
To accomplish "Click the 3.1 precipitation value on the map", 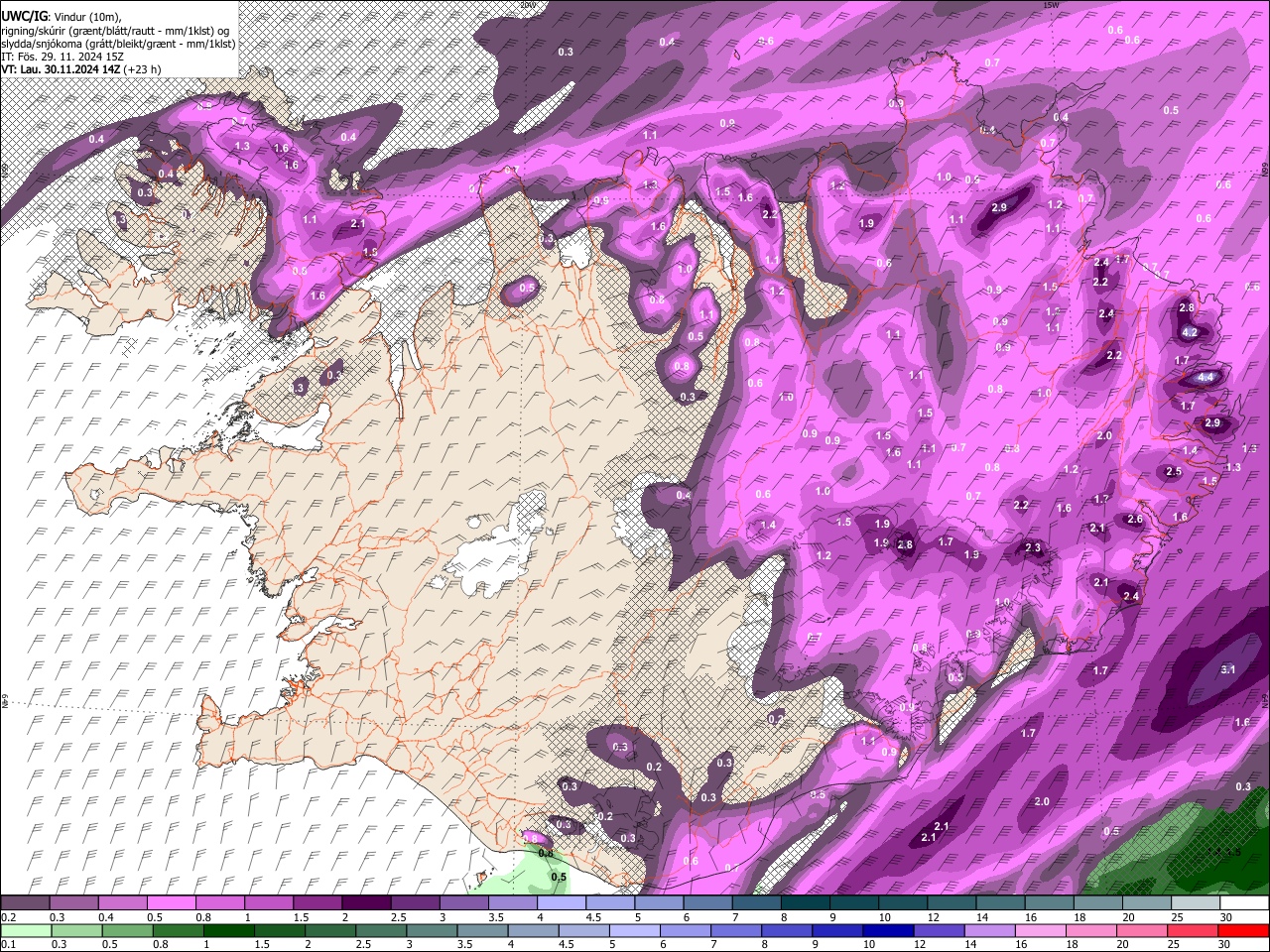I will [x=1227, y=669].
